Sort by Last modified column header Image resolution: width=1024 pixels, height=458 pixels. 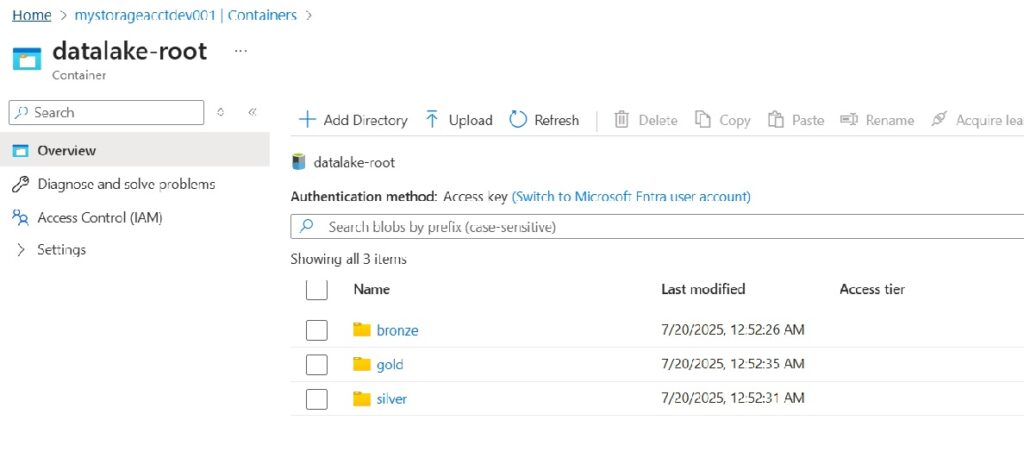click(703, 289)
